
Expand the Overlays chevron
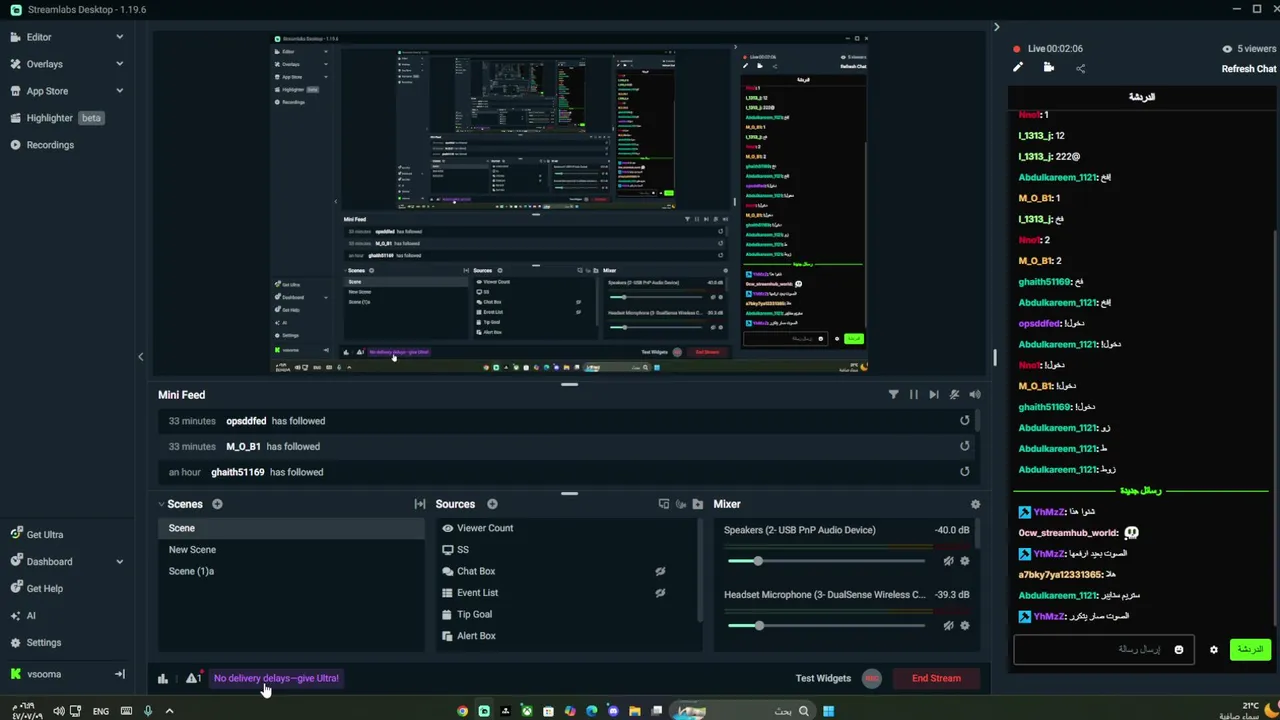(119, 64)
